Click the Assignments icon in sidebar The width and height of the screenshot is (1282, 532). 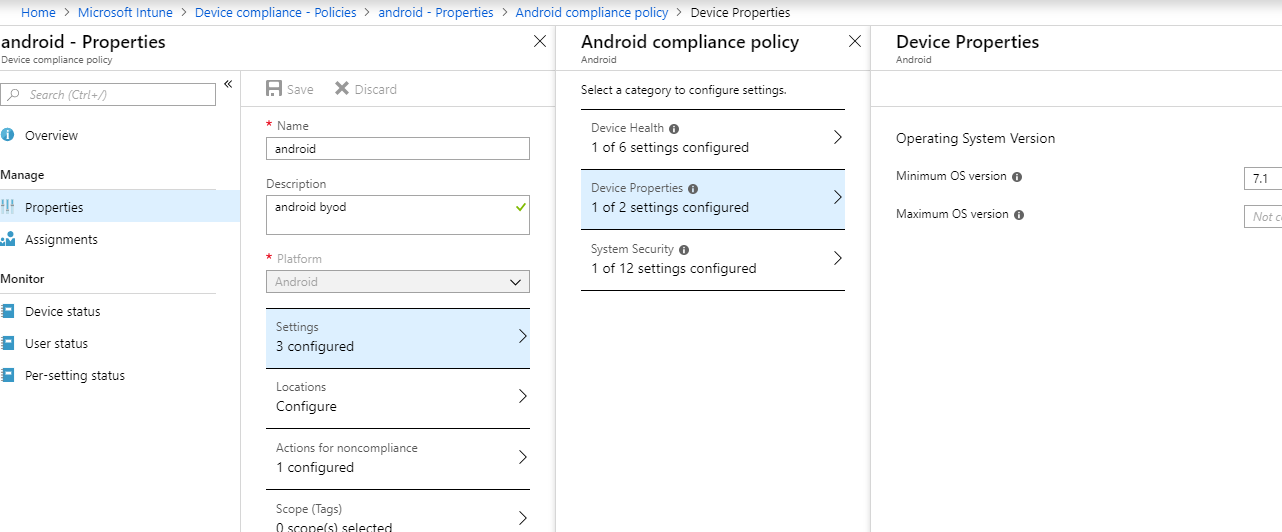point(9,239)
